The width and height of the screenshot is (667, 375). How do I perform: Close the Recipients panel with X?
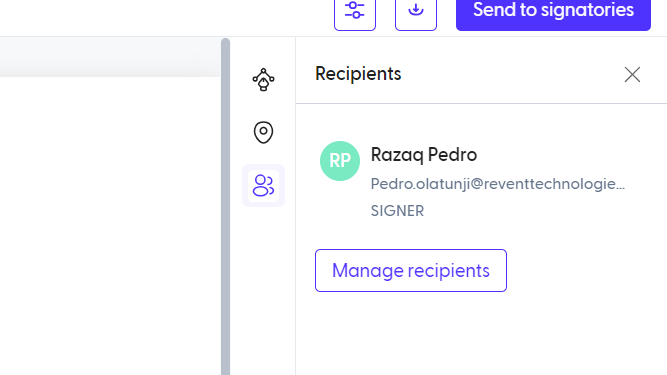pyautogui.click(x=632, y=74)
